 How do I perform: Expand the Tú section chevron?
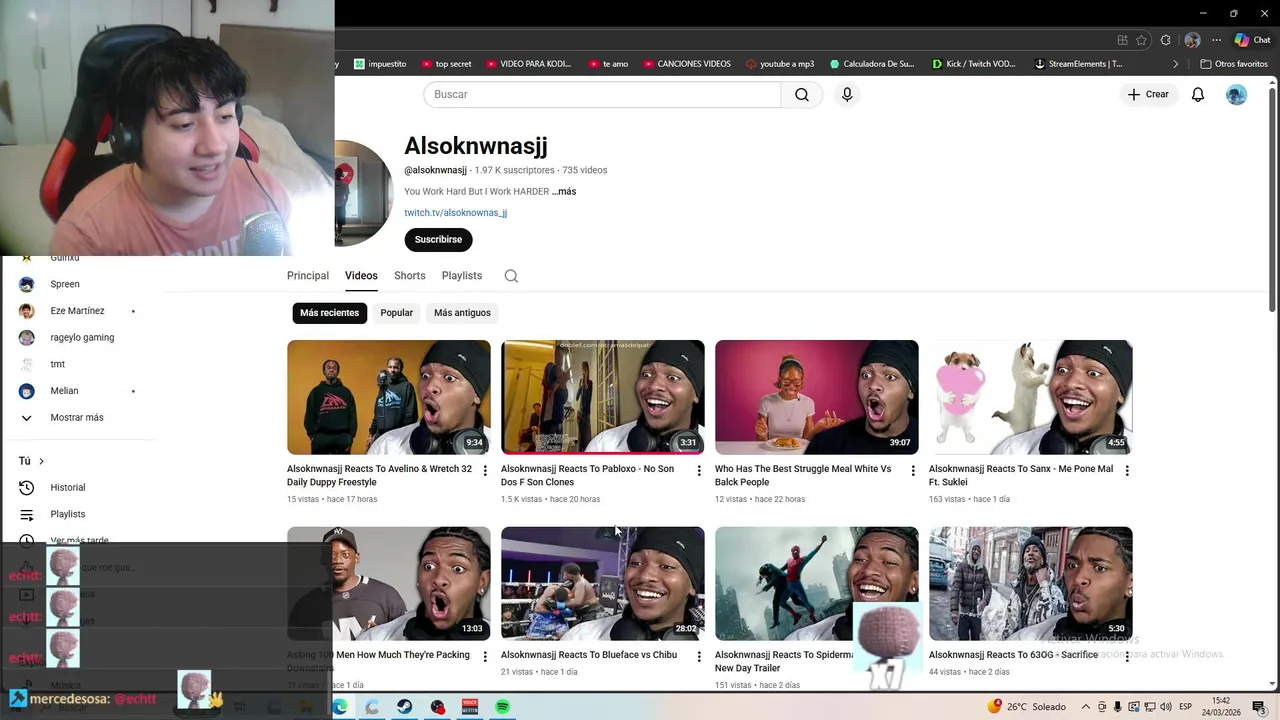41,461
